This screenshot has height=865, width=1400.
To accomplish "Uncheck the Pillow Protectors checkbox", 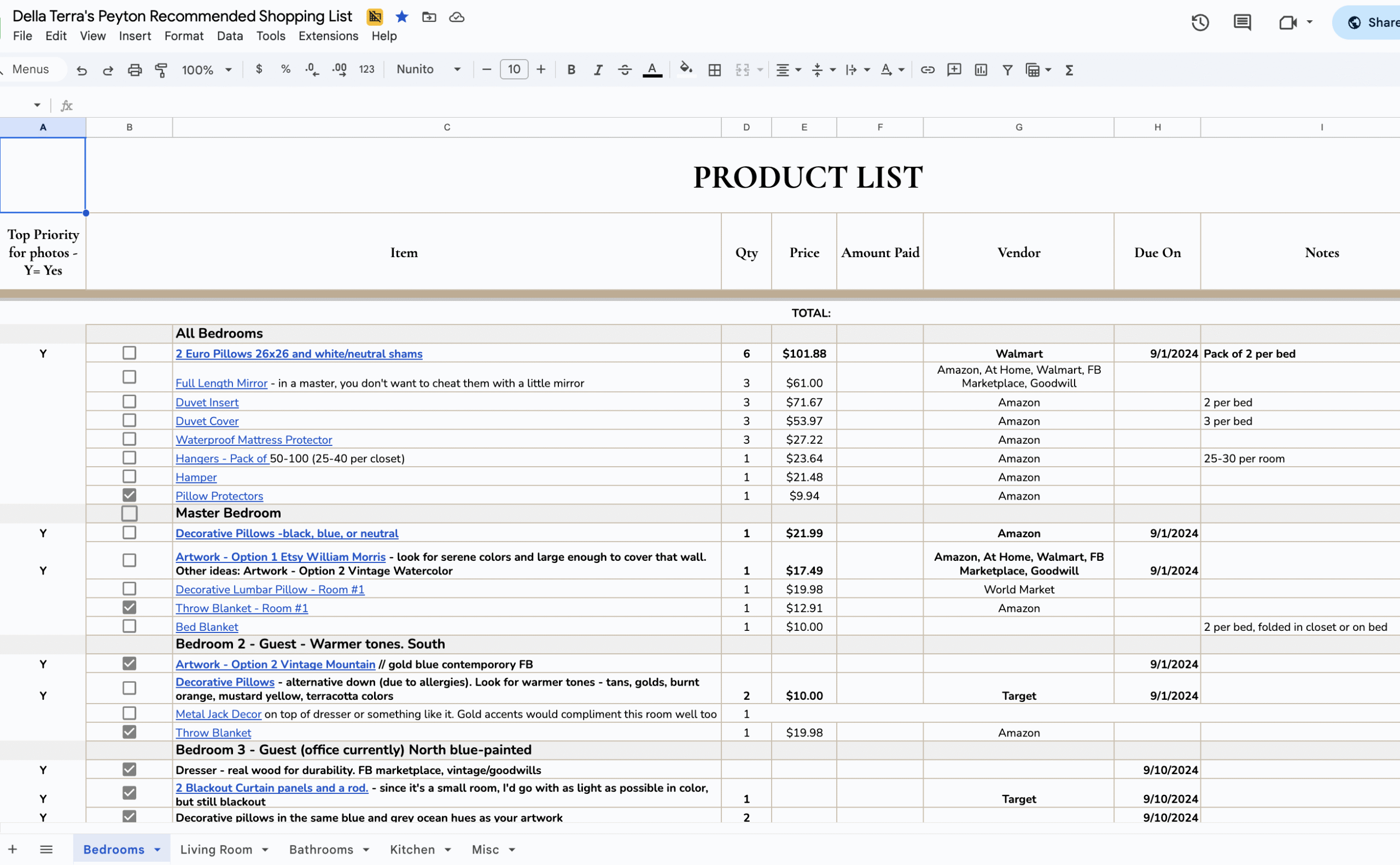I will pyautogui.click(x=129, y=495).
